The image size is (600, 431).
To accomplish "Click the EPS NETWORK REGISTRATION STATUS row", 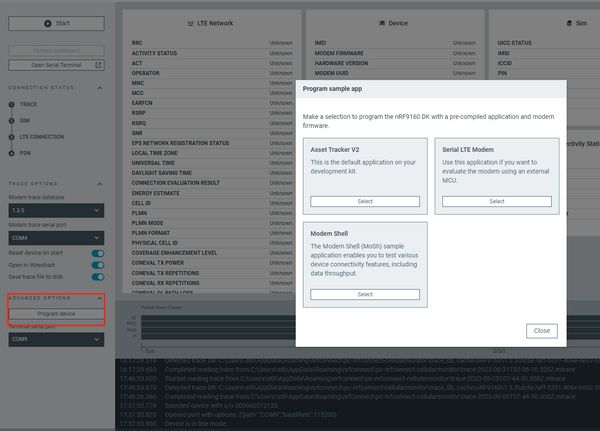I will [x=212, y=143].
